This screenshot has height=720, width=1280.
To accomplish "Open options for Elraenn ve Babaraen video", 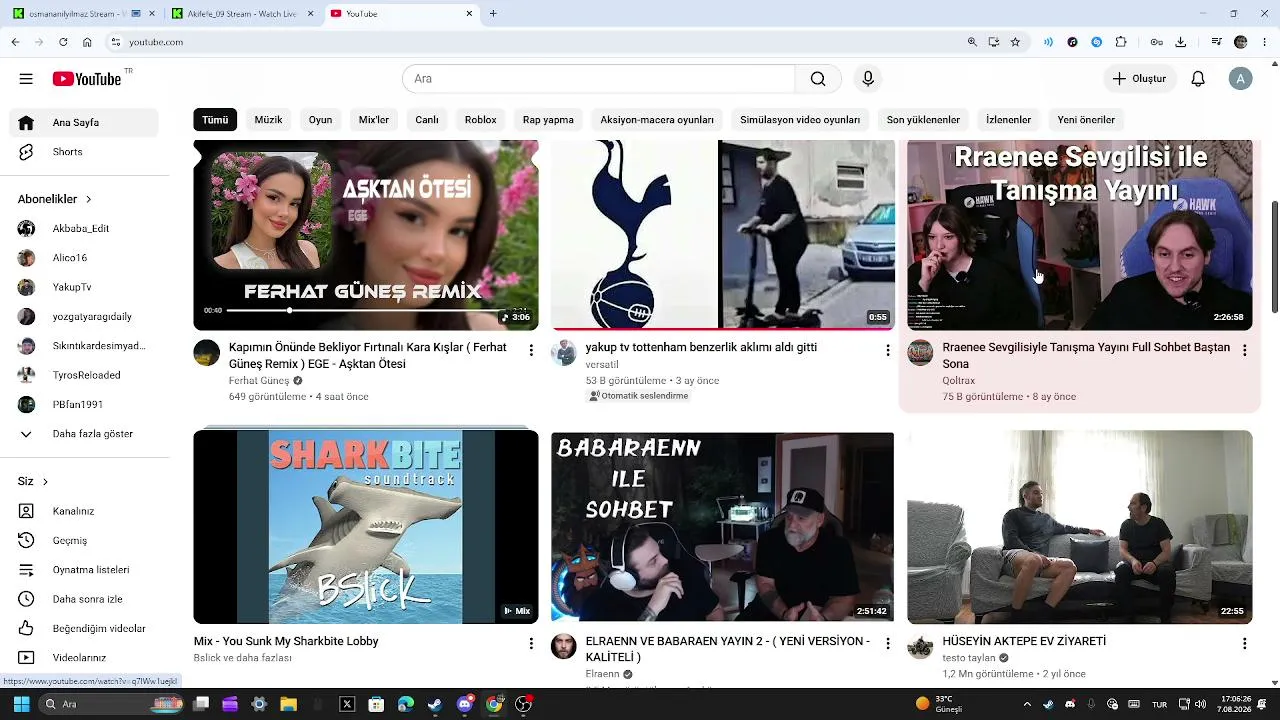I will [x=887, y=644].
